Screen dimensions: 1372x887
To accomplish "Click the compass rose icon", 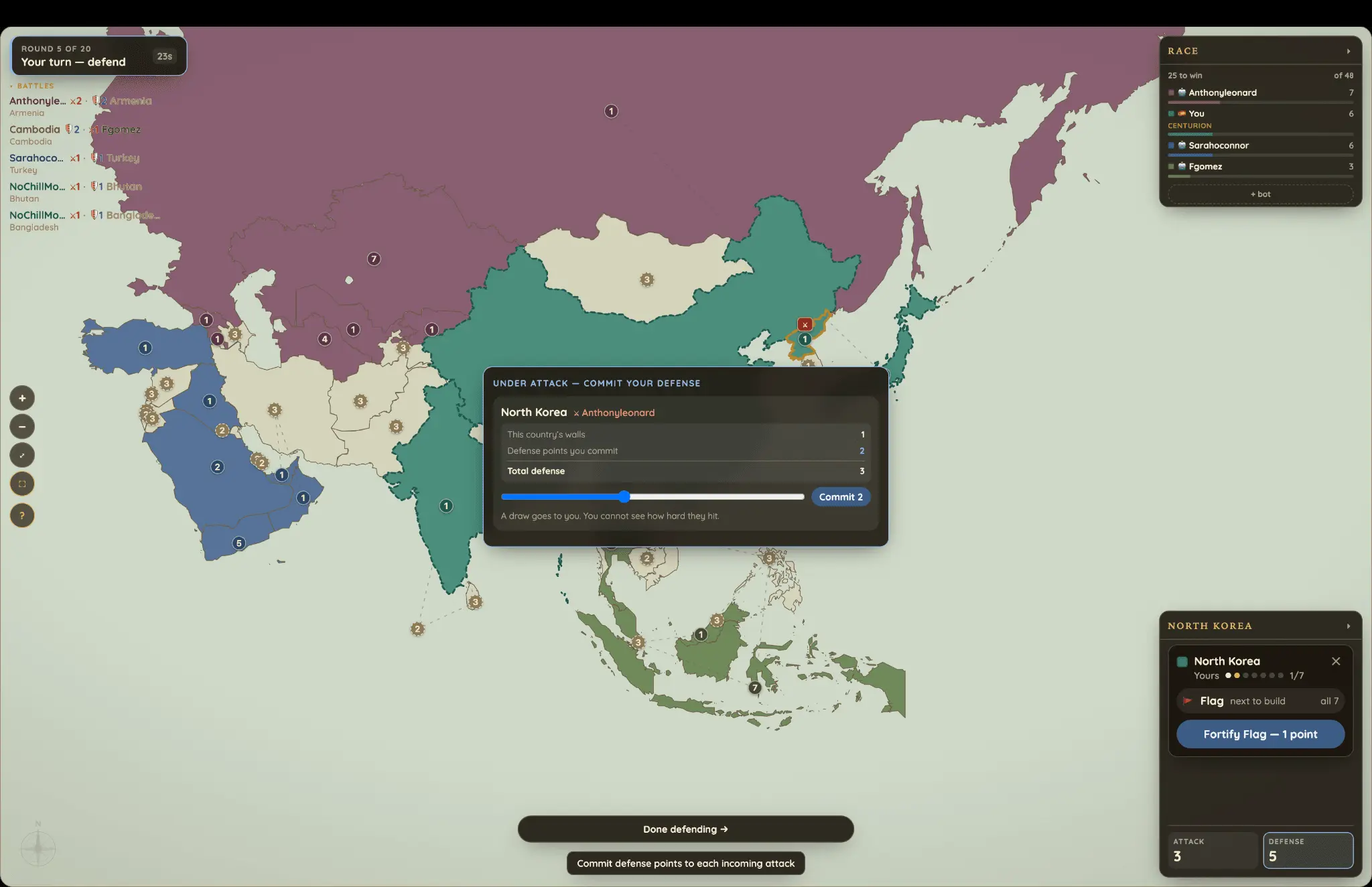I will click(38, 847).
